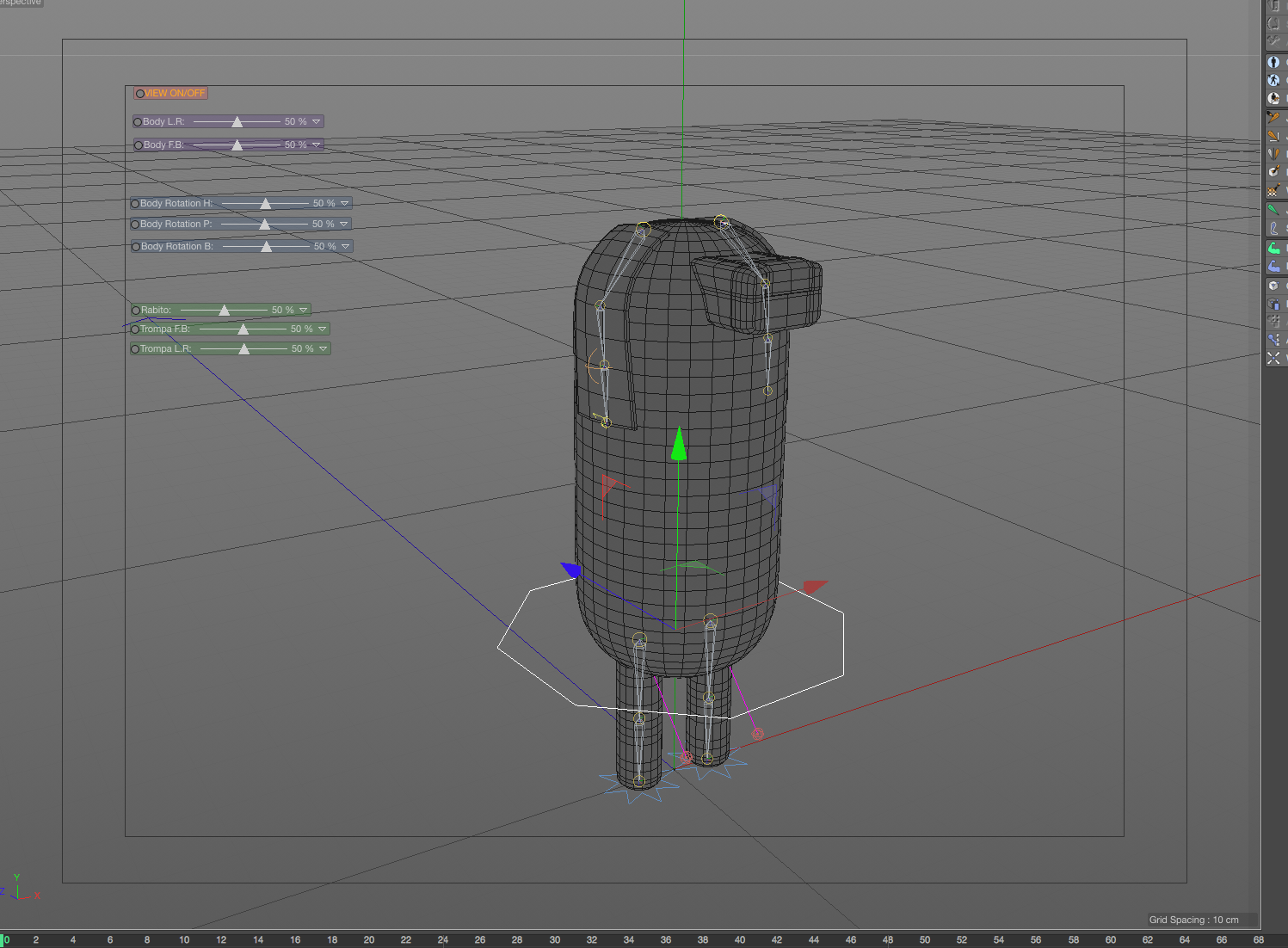Click the green playhead at frame 0
The width and height of the screenshot is (1288, 948).
click(x=3, y=940)
